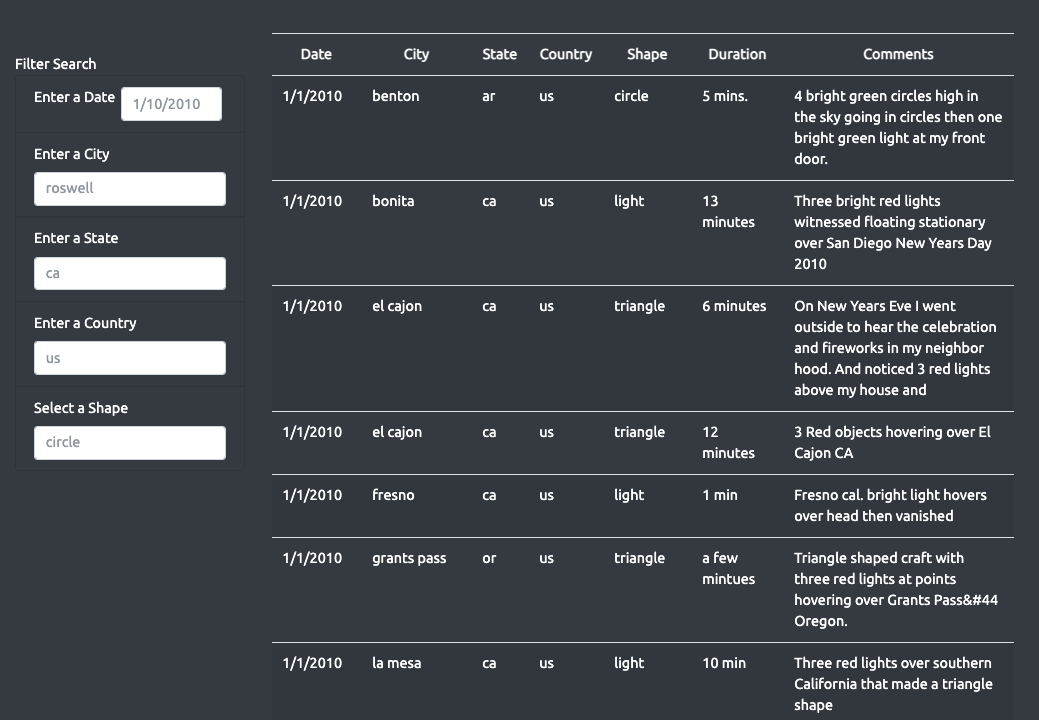The image size is (1039, 720).
Task: Click the Enter a Country label
Action: click(85, 323)
